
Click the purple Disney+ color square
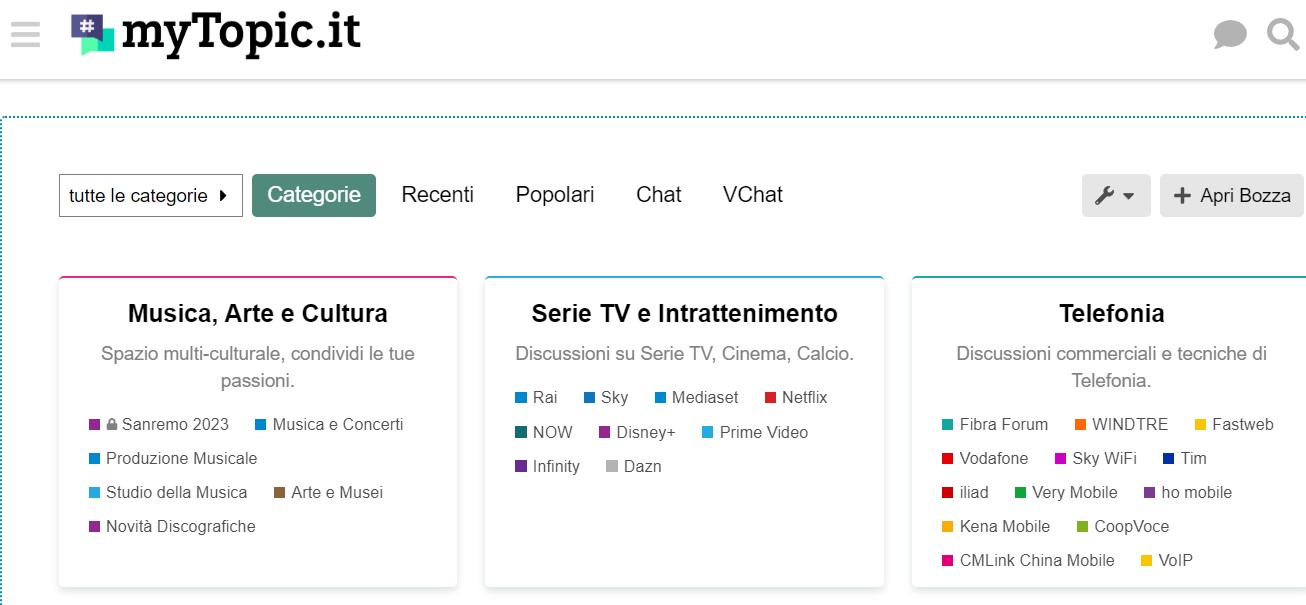[x=604, y=433]
